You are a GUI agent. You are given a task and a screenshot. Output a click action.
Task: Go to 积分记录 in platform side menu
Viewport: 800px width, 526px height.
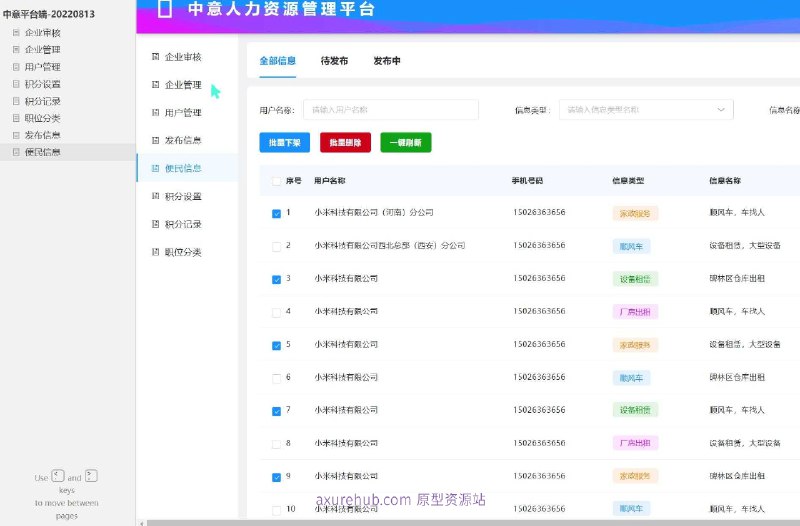[x=183, y=224]
